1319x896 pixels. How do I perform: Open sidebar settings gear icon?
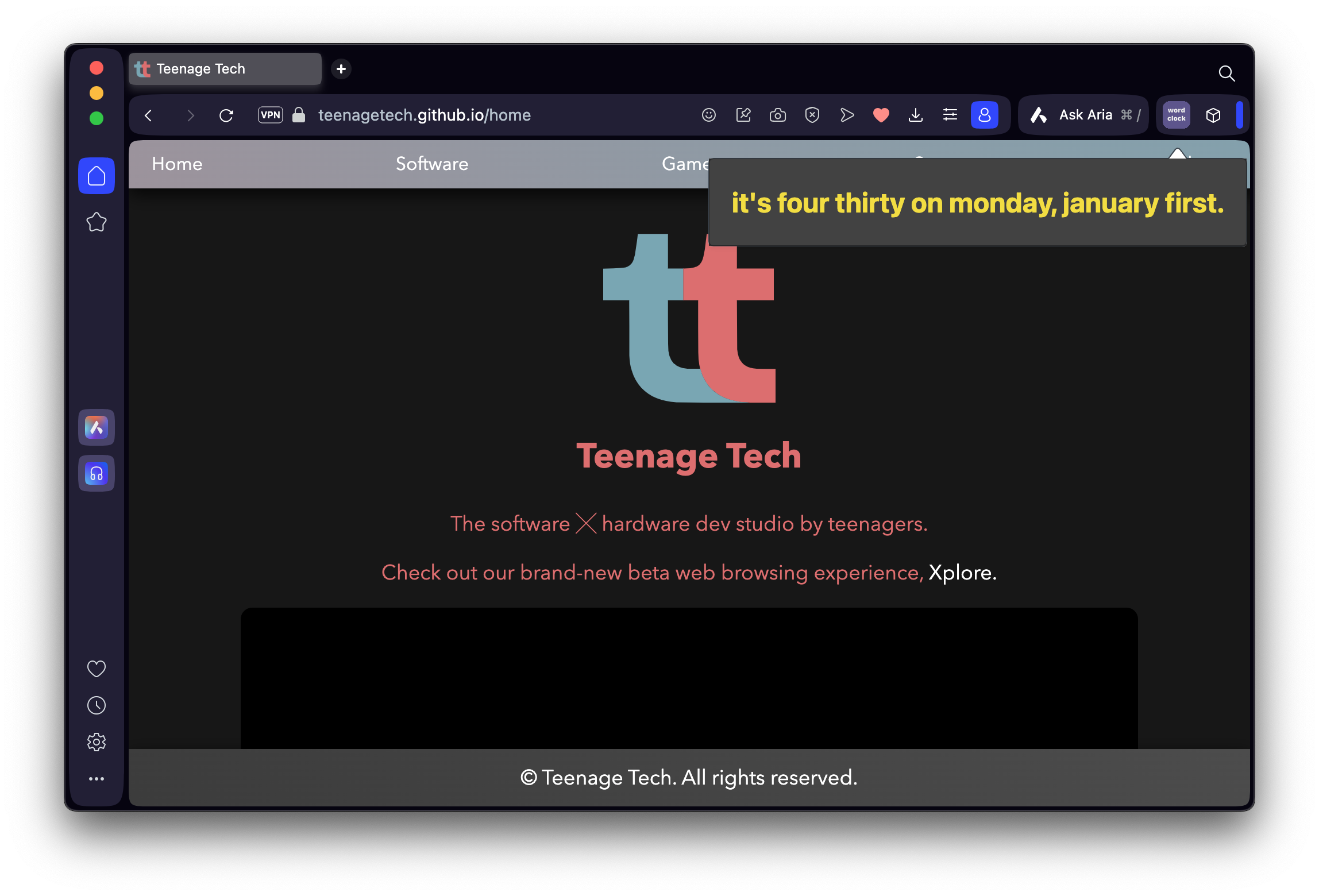point(97,742)
